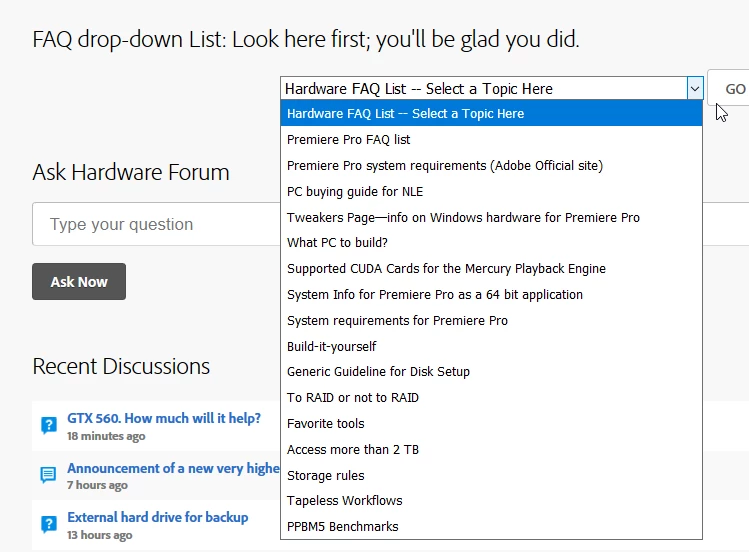749x552 pixels.
Task: Open 'Announcement of a new very highe' discussion
Action: coord(173,468)
